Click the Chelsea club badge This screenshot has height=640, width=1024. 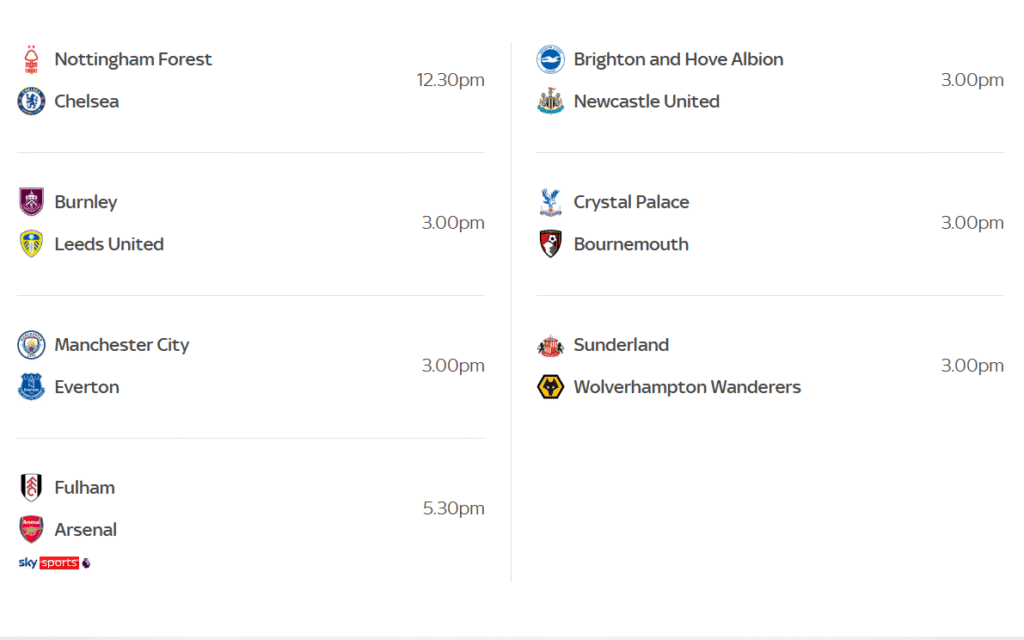pyautogui.click(x=32, y=101)
